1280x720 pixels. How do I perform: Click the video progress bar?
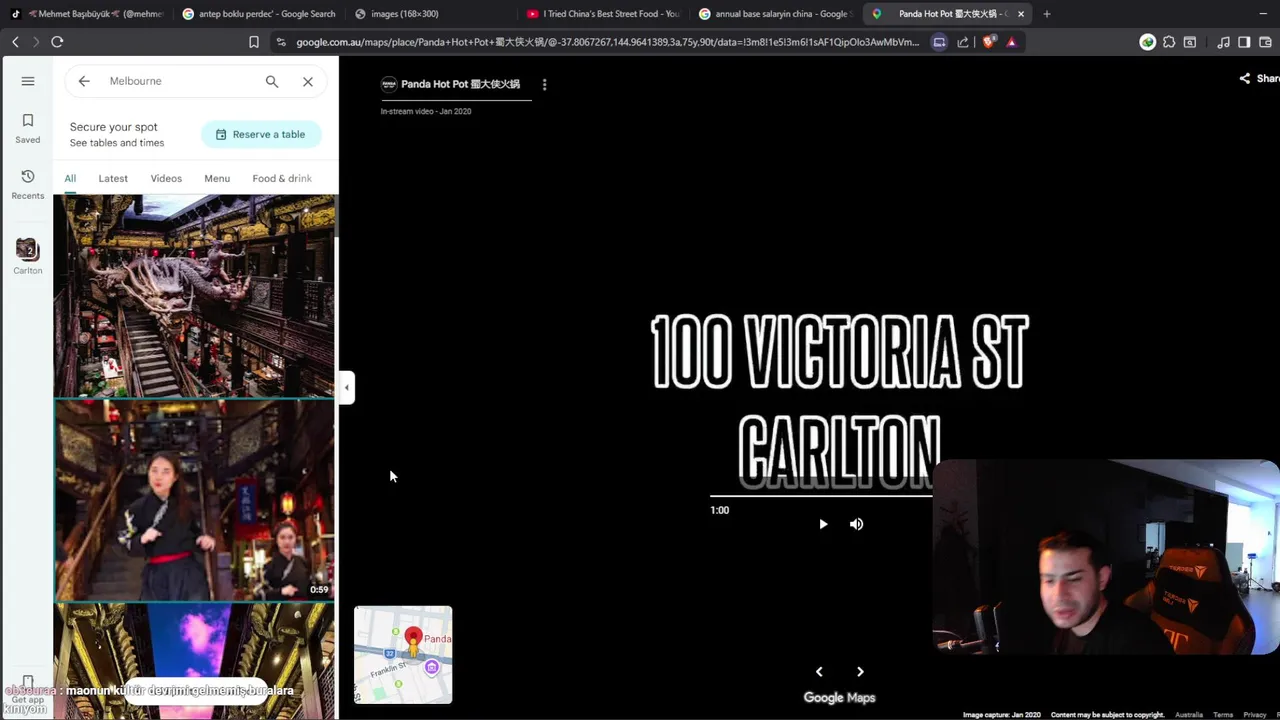[x=821, y=495]
